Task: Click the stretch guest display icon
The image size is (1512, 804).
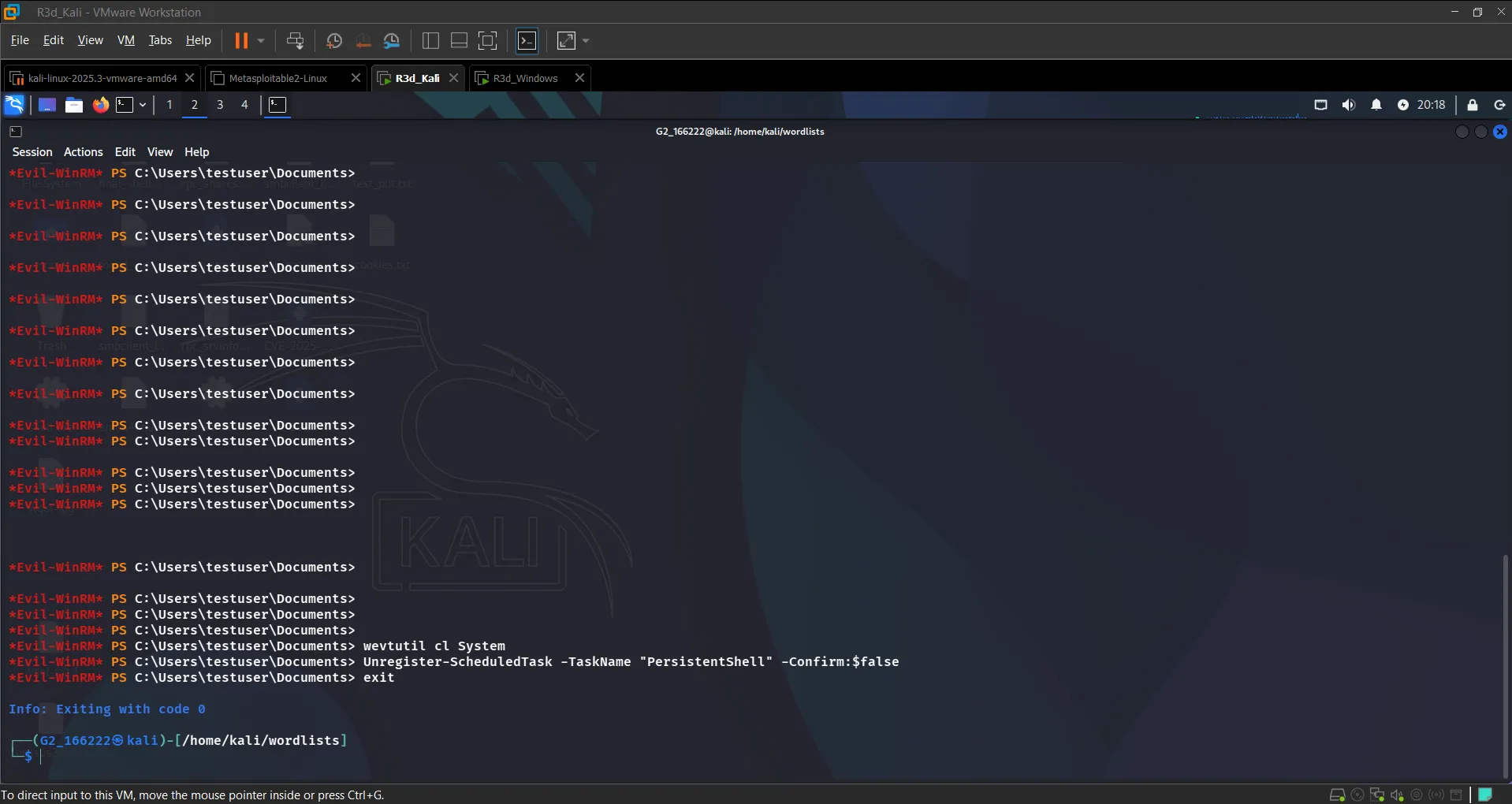Action: [567, 40]
